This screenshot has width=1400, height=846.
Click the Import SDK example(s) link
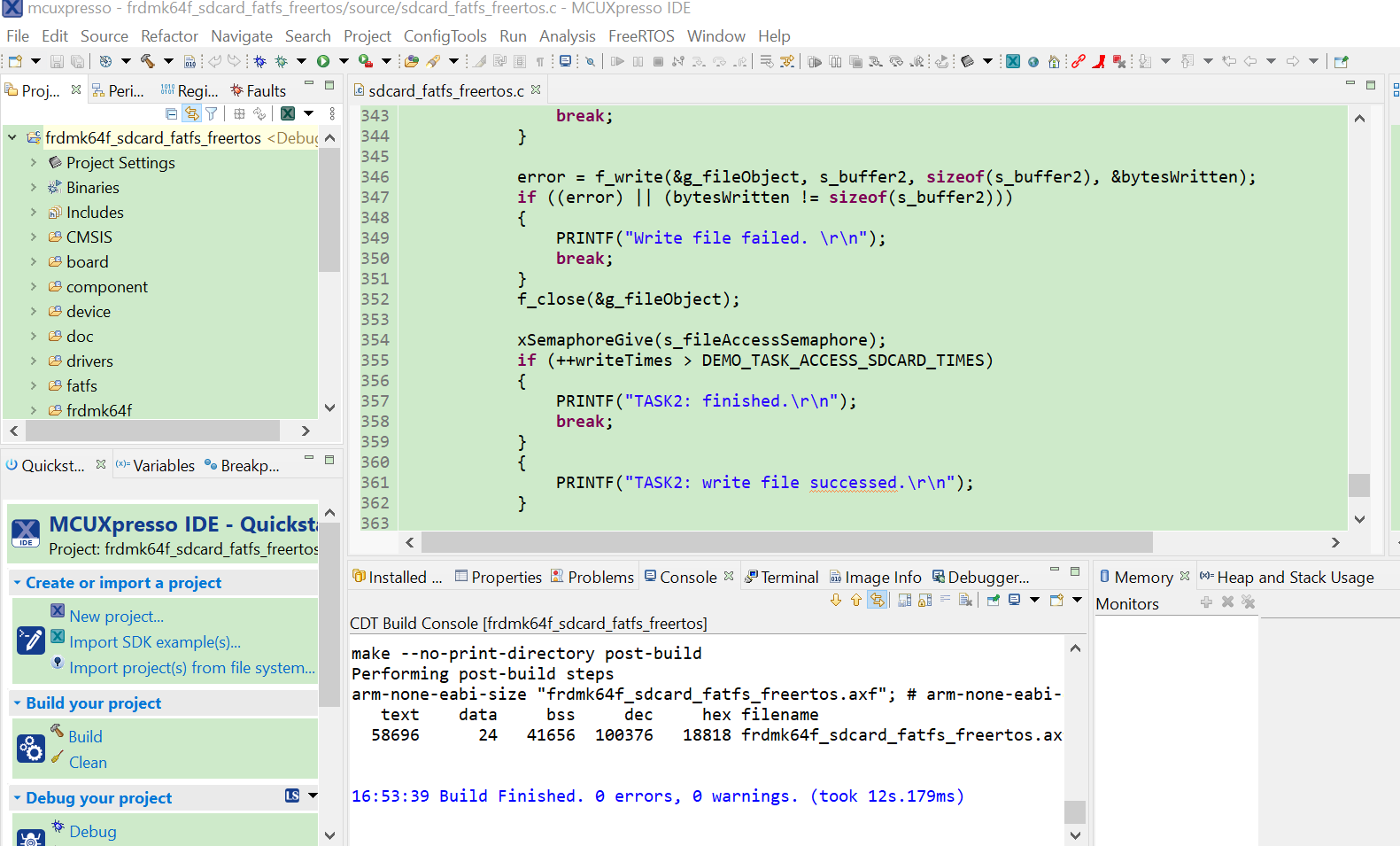(155, 642)
